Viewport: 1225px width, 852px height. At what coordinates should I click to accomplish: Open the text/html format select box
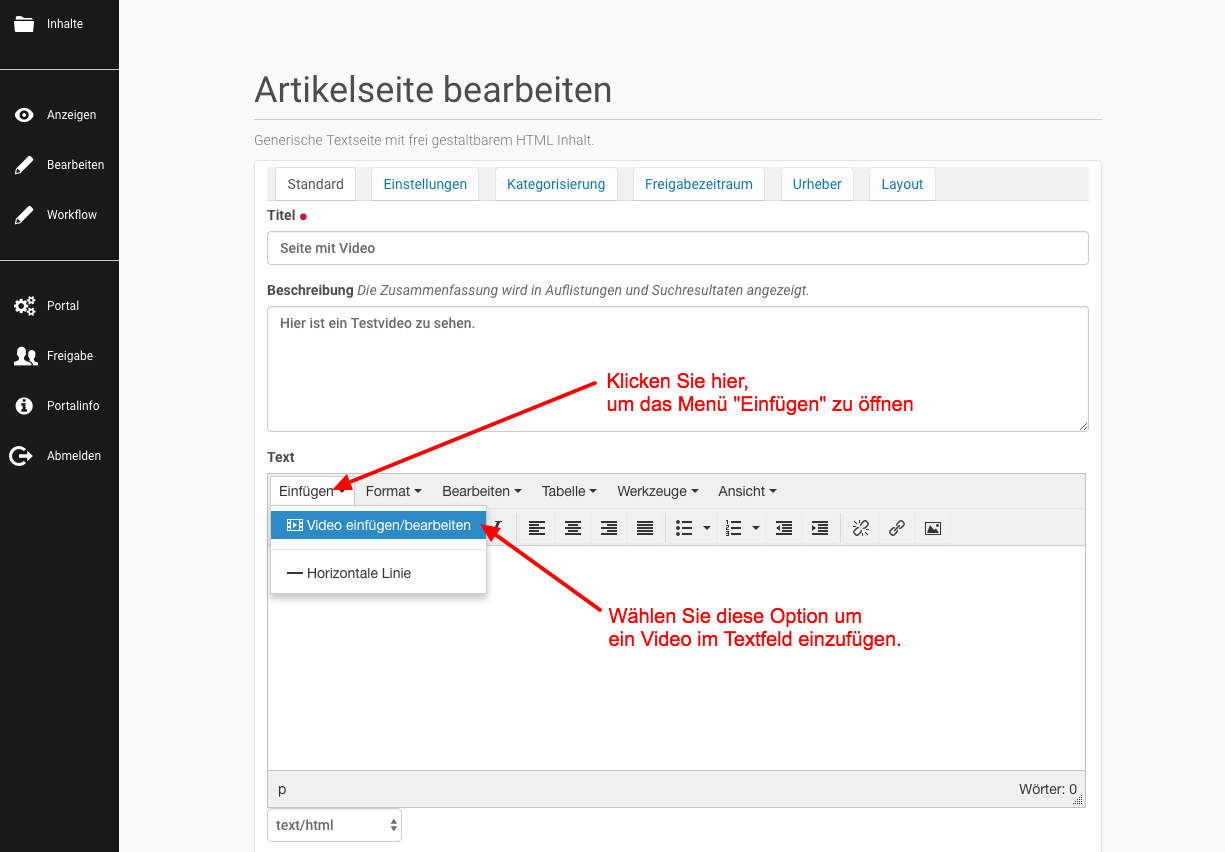tap(334, 825)
